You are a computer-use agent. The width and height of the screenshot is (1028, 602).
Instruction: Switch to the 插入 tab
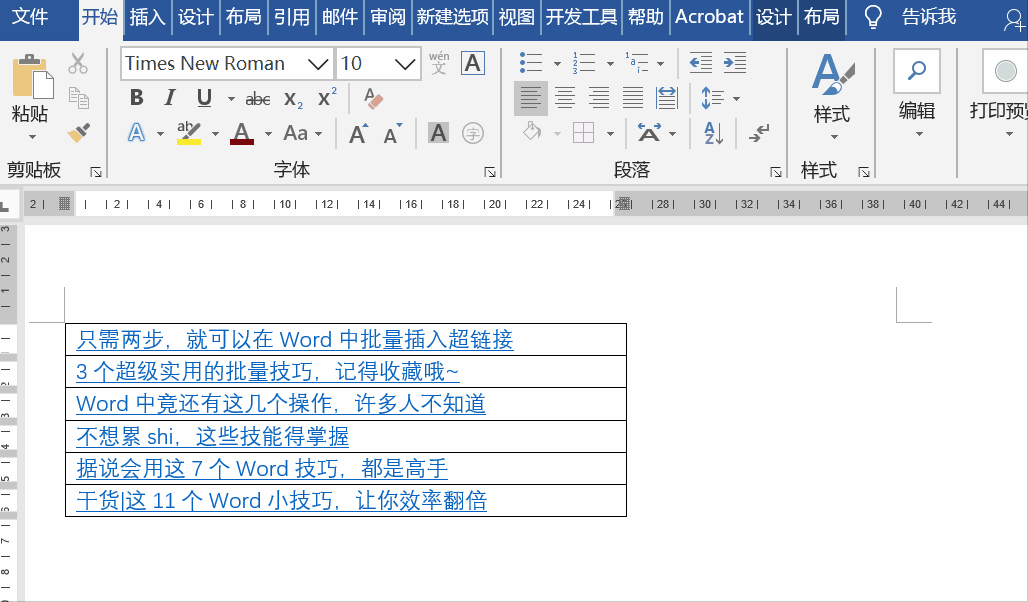click(148, 16)
